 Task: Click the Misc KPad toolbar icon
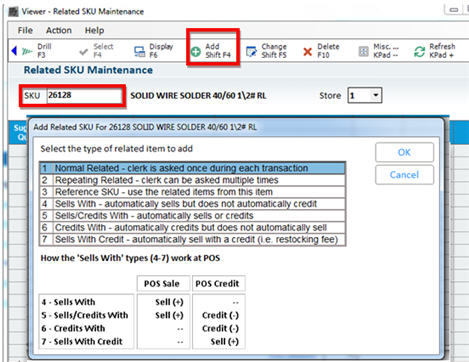pos(363,52)
